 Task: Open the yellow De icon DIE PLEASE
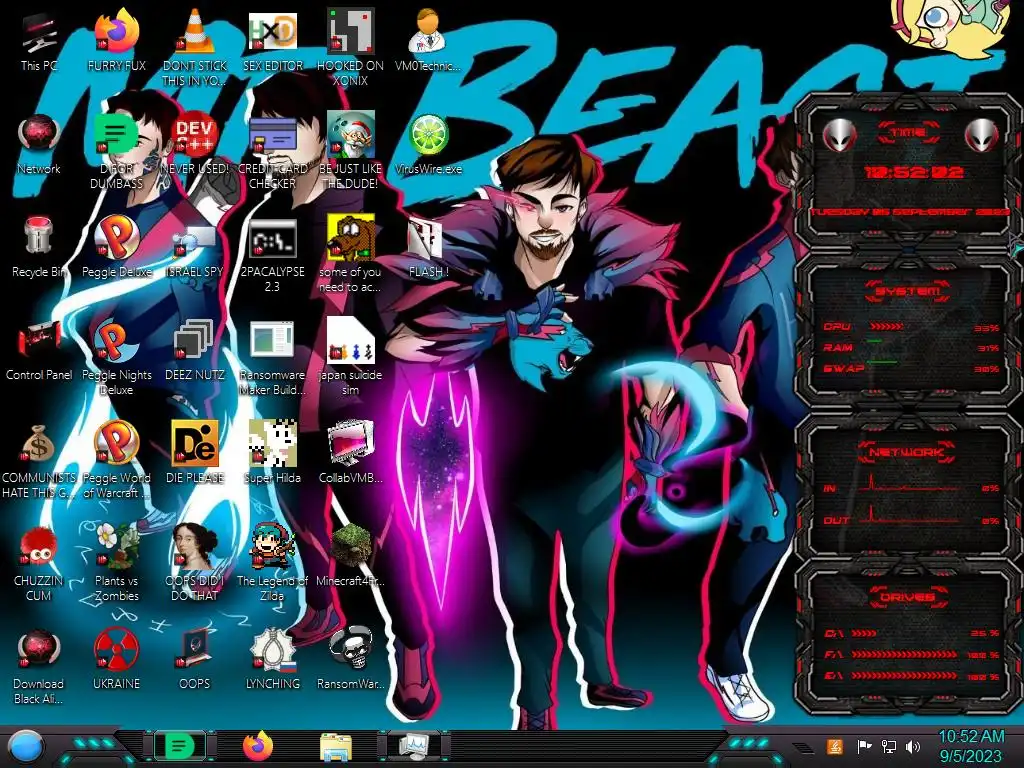[195, 454]
